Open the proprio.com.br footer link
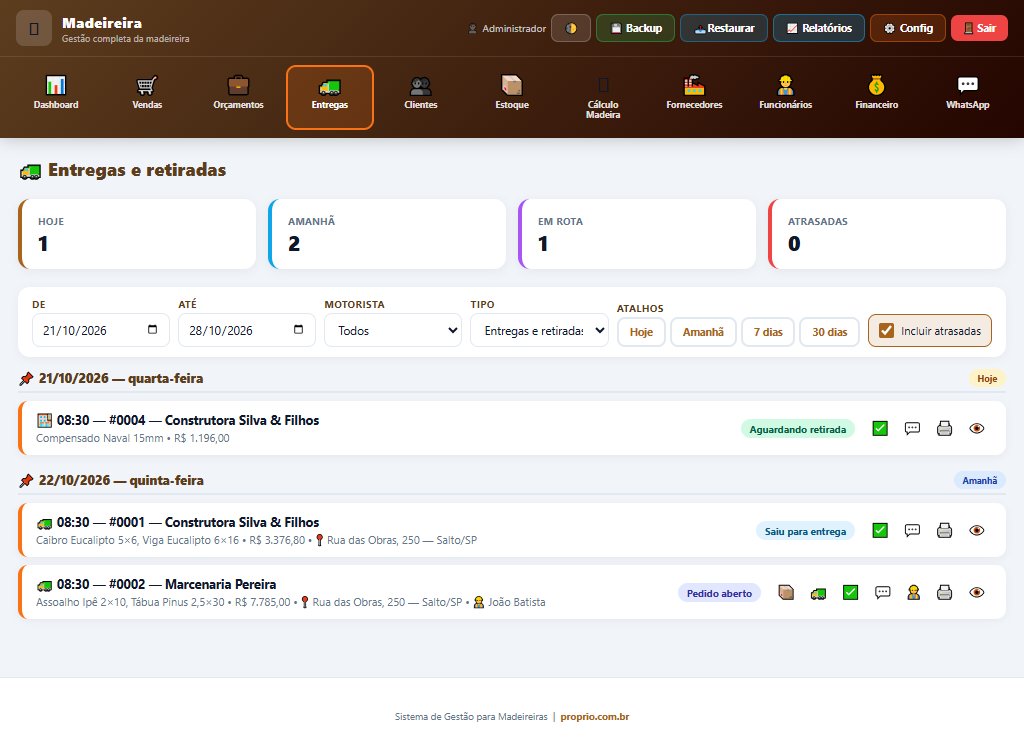The image size is (1024, 738). pos(594,716)
